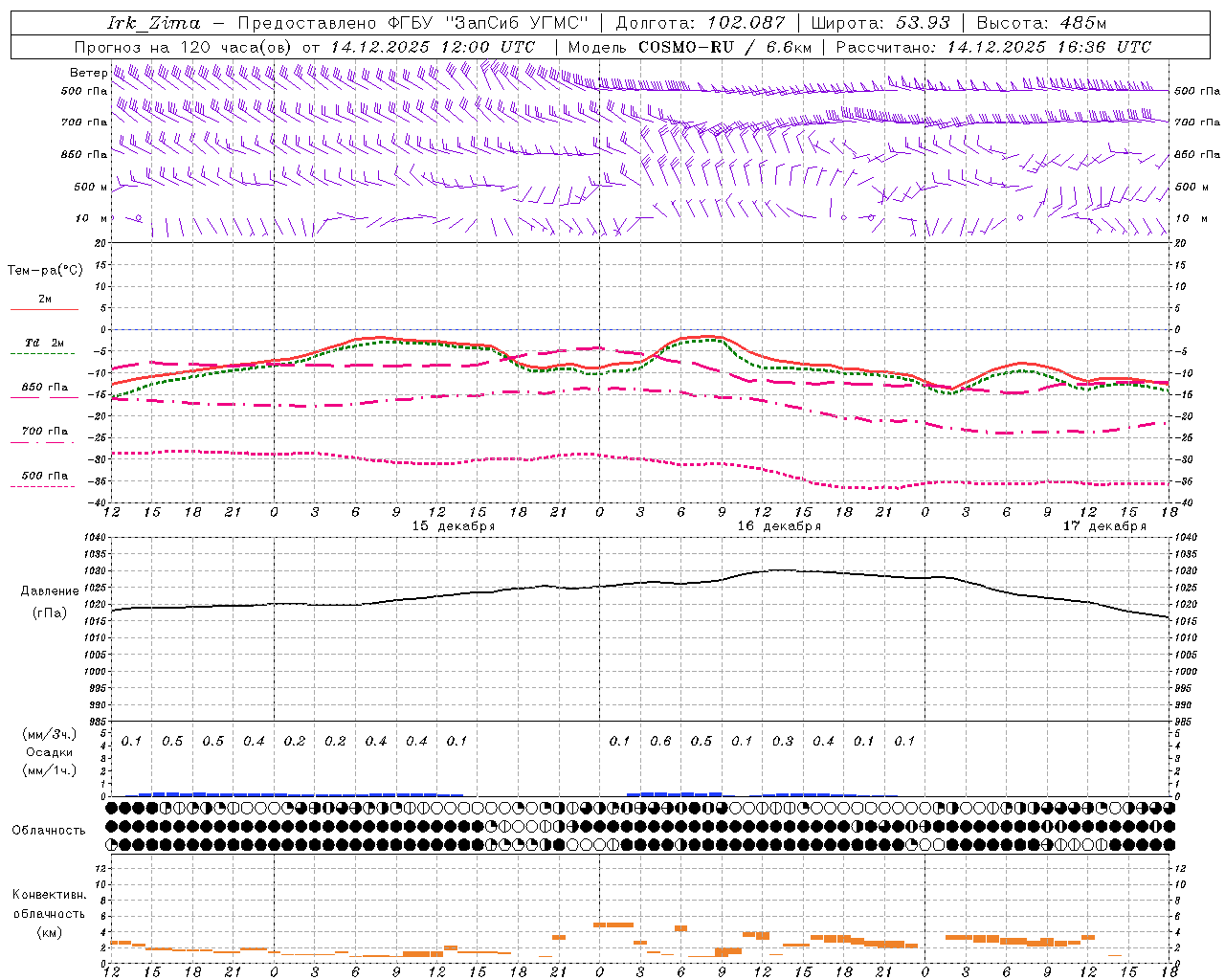Click the "15 декабря" date label
The image size is (1225, 980).
pyautogui.click(x=454, y=526)
